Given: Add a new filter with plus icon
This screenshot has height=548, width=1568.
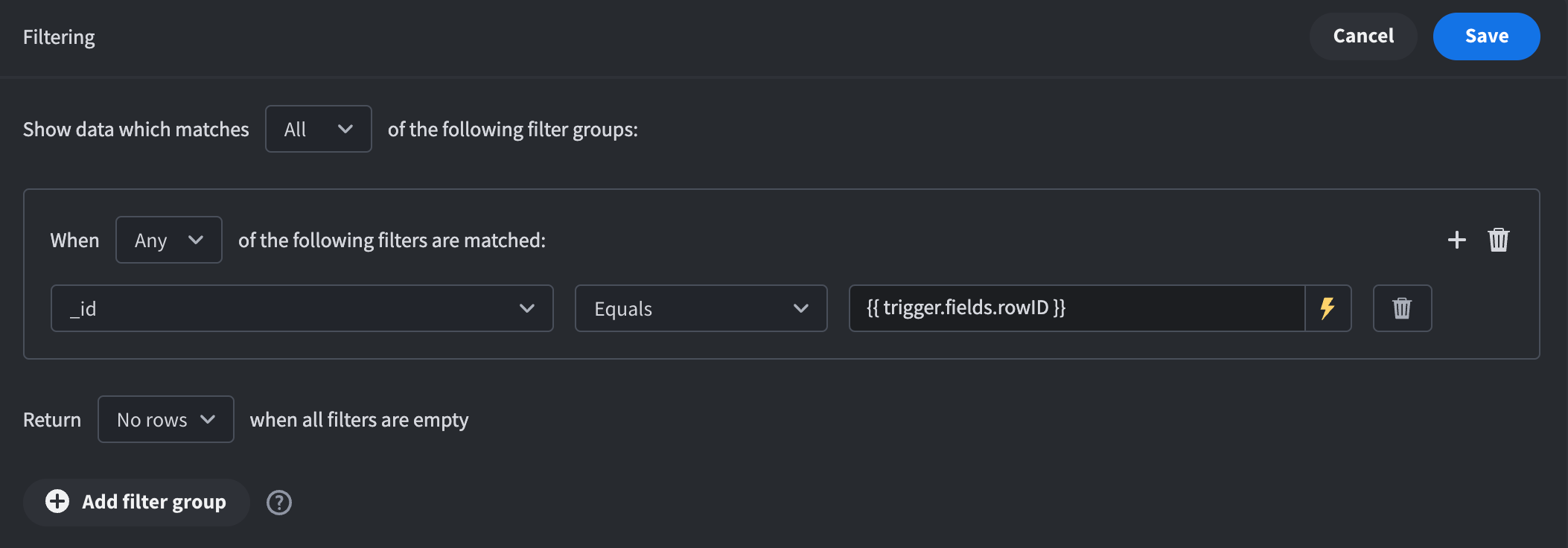Looking at the screenshot, I should point(1456,240).
